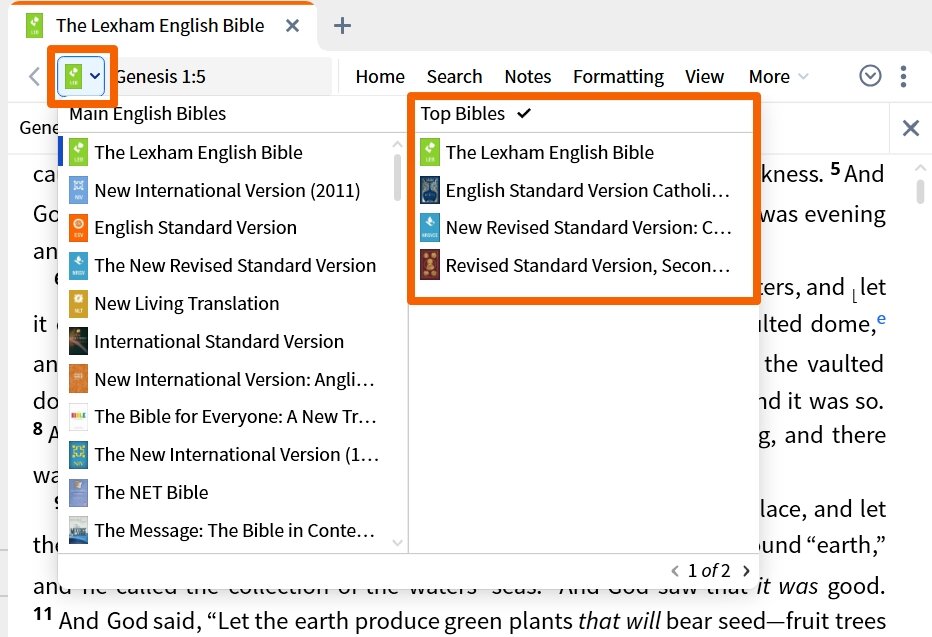Click the back navigation arrow
932x637 pixels.
click(34, 76)
